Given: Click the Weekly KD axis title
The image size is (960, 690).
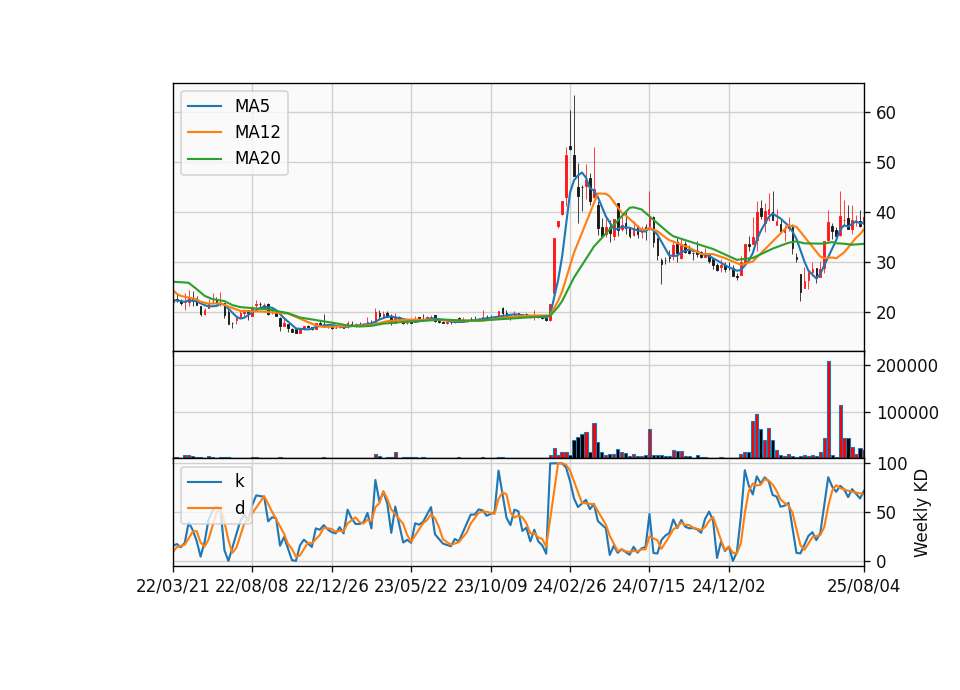Looking at the screenshot, I should pyautogui.click(x=921, y=513).
